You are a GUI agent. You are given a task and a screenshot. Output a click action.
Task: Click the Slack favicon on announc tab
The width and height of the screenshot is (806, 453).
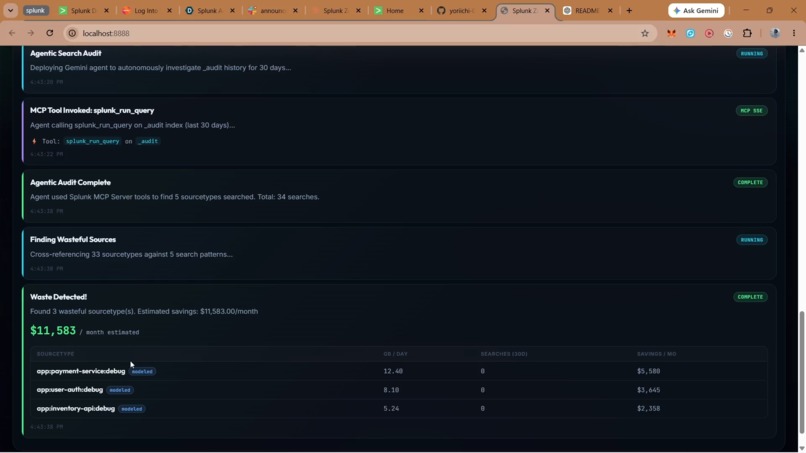click(x=252, y=10)
